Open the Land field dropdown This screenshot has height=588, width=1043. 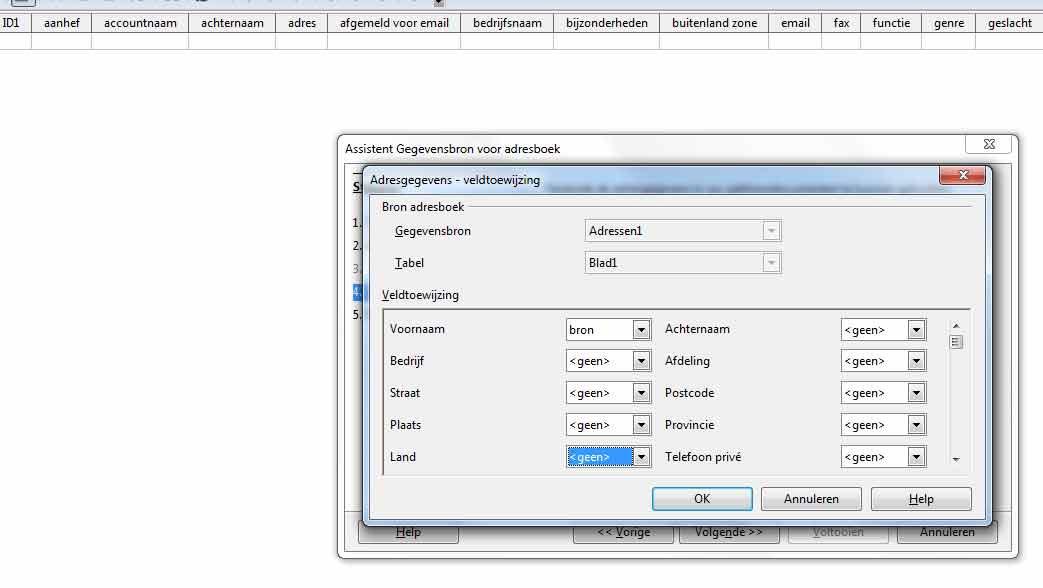641,457
